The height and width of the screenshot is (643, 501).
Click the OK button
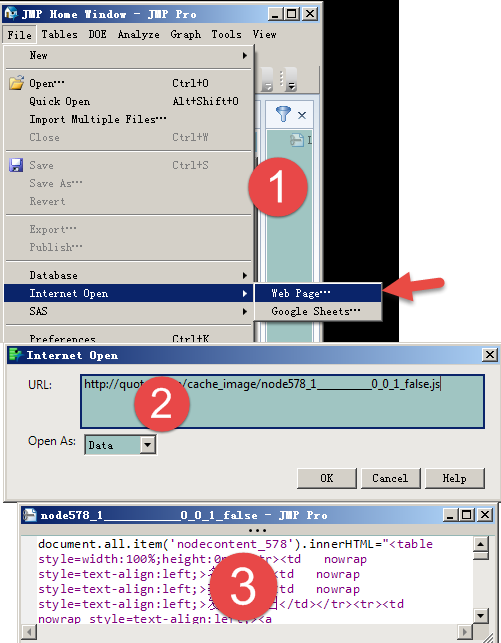[327, 478]
